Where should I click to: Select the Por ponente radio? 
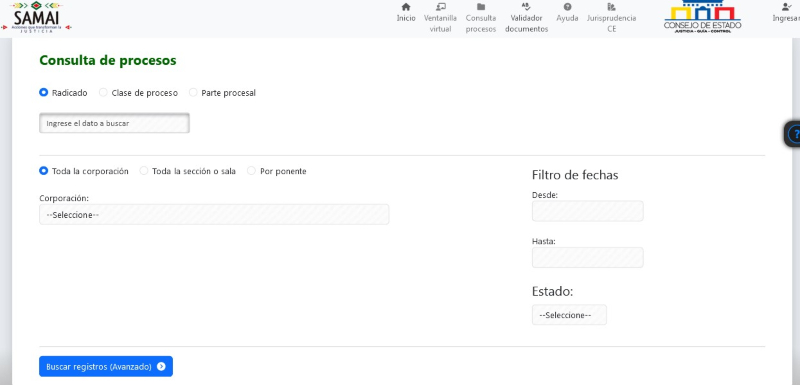click(252, 171)
